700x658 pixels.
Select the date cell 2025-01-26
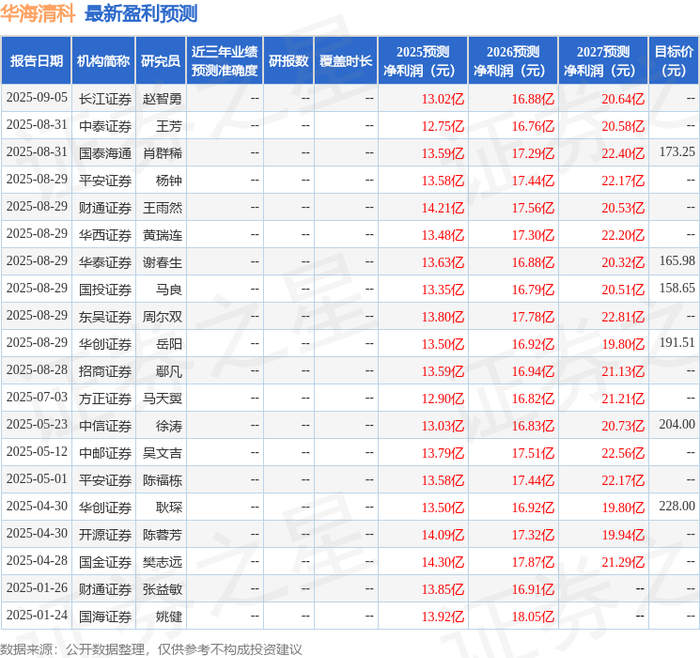point(37,588)
